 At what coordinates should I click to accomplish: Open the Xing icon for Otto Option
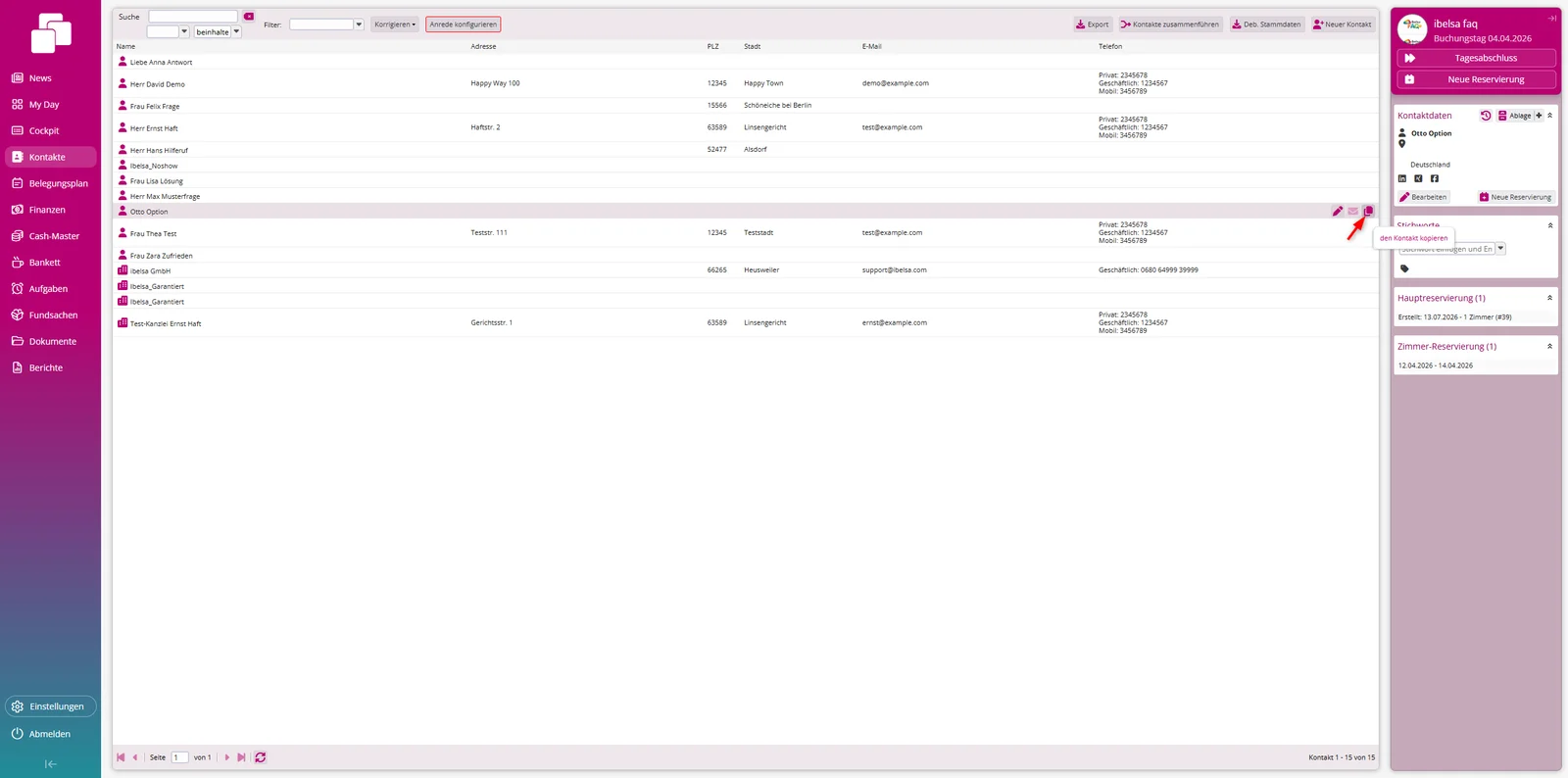click(1418, 178)
